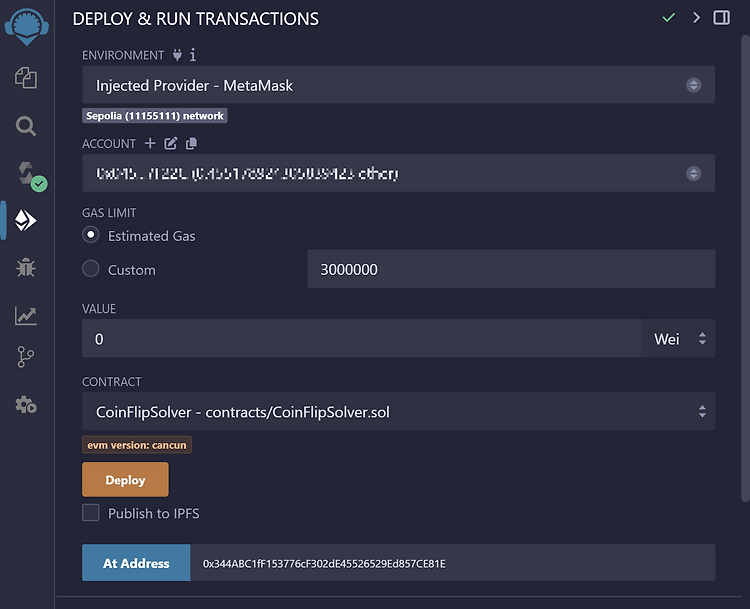The width and height of the screenshot is (750, 609).
Task: Click the plus icon beside ACCOUNT
Action: tap(150, 143)
